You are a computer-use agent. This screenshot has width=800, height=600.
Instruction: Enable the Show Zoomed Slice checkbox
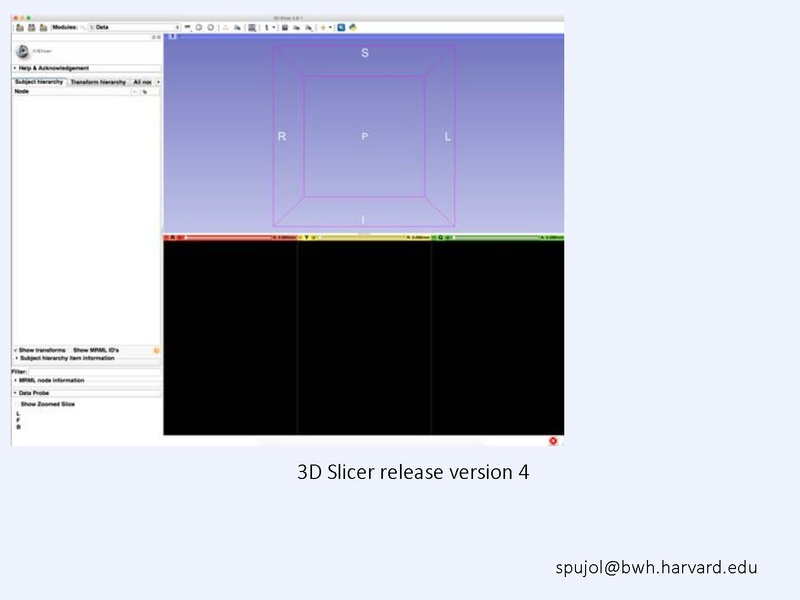17,404
